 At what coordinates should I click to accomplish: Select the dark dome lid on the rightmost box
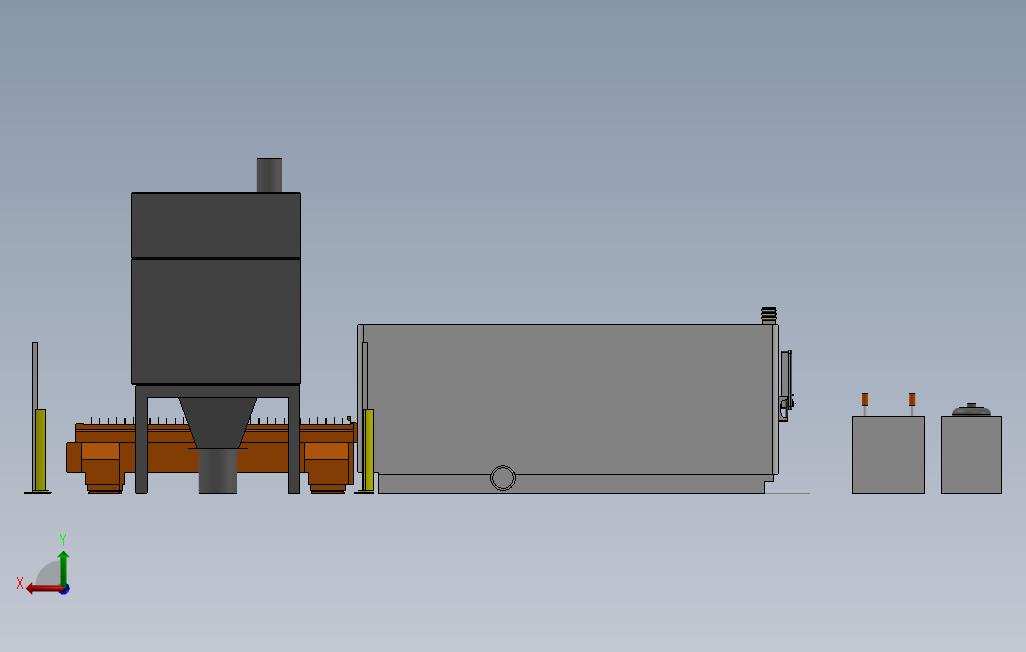pos(971,410)
